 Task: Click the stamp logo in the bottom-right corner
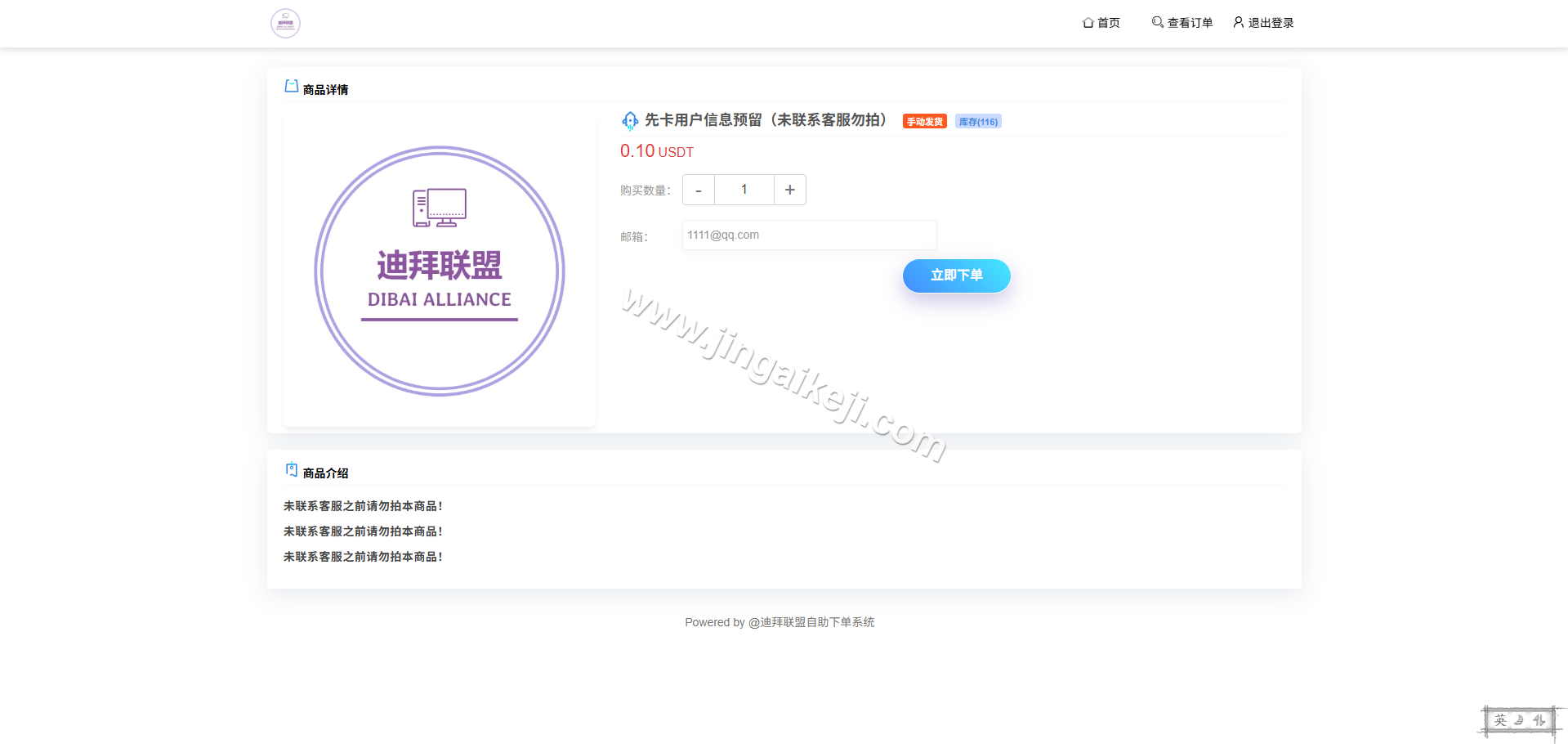[1521, 720]
